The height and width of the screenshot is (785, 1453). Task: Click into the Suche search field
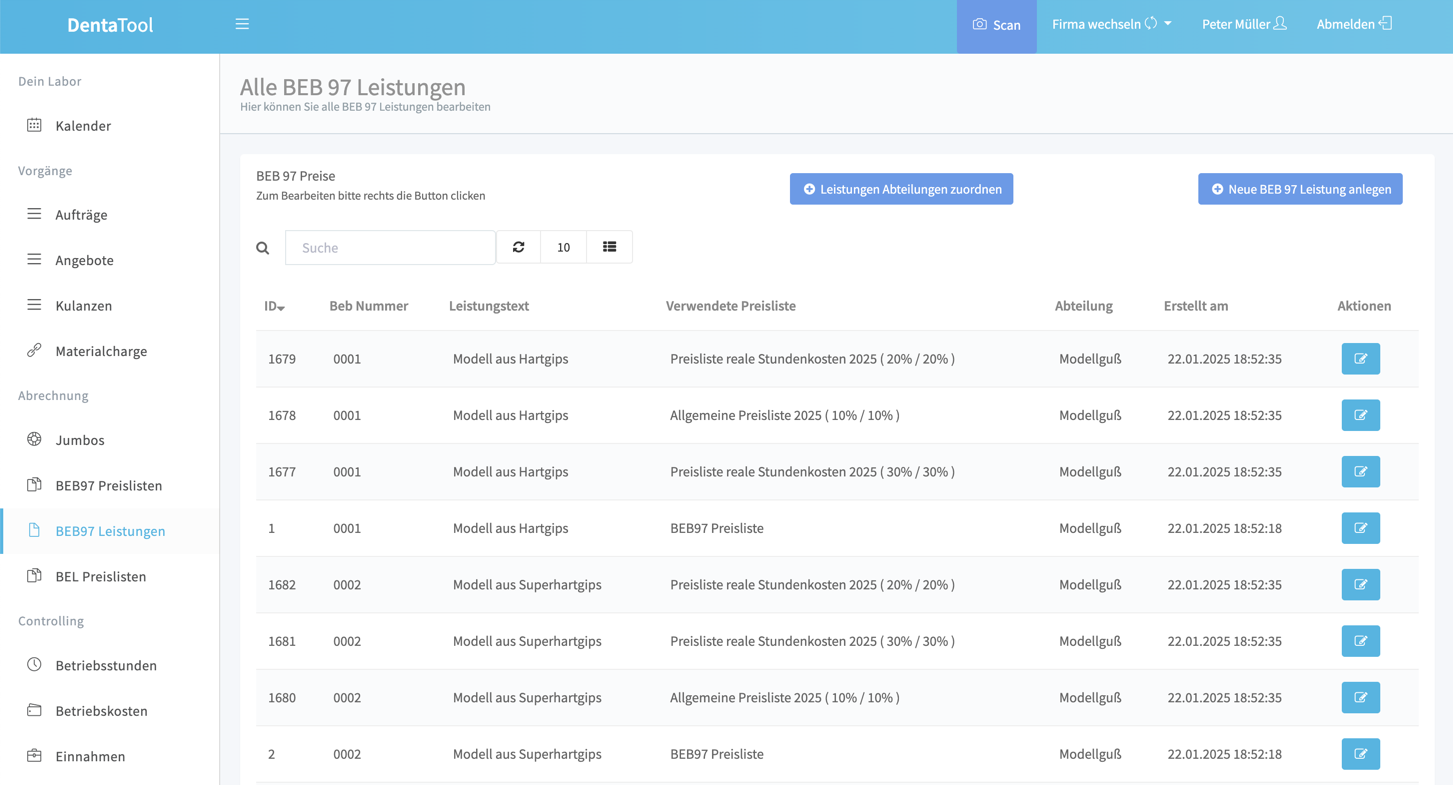pos(390,248)
